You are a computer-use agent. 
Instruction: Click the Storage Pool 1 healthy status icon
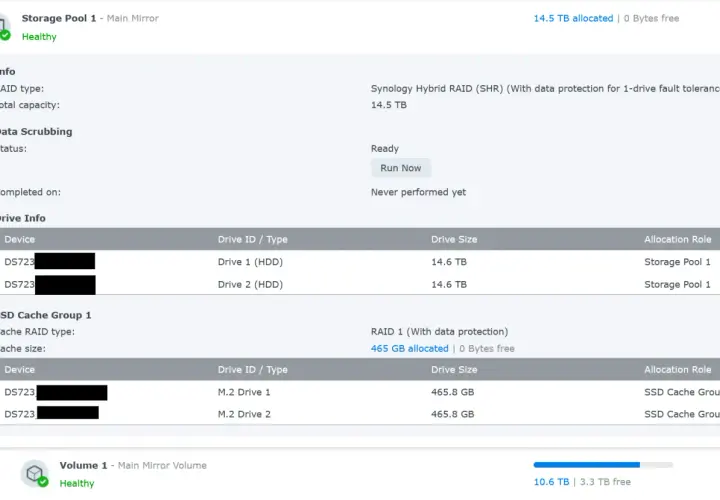[5, 35]
